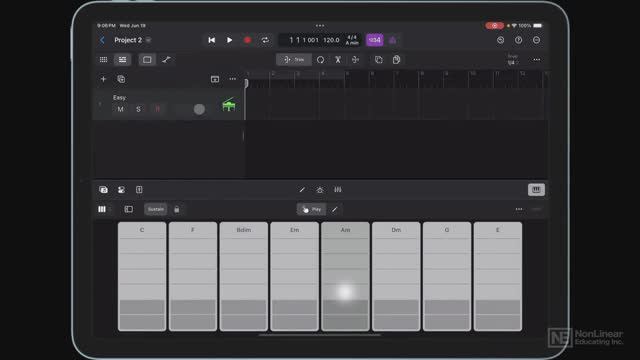Start recording with the red Record button
Screen dimensions: 640x360
[x=247, y=40]
